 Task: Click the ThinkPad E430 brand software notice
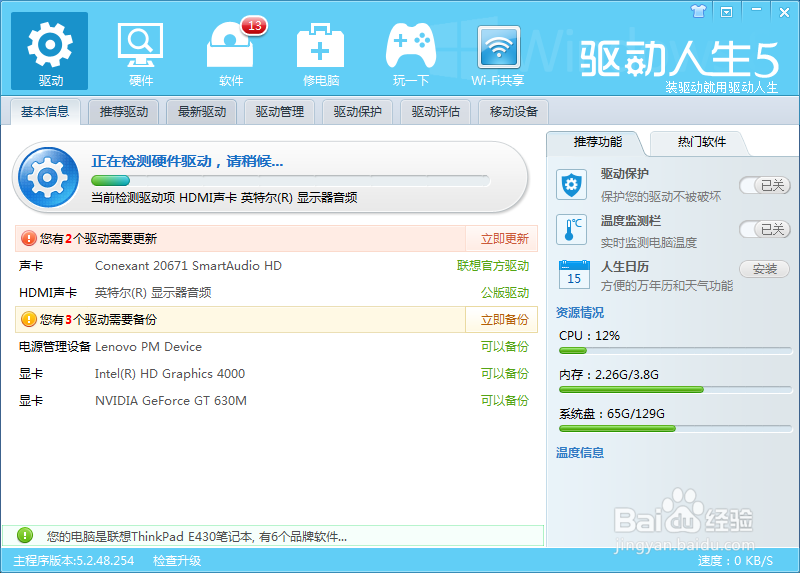pyautogui.click(x=197, y=537)
